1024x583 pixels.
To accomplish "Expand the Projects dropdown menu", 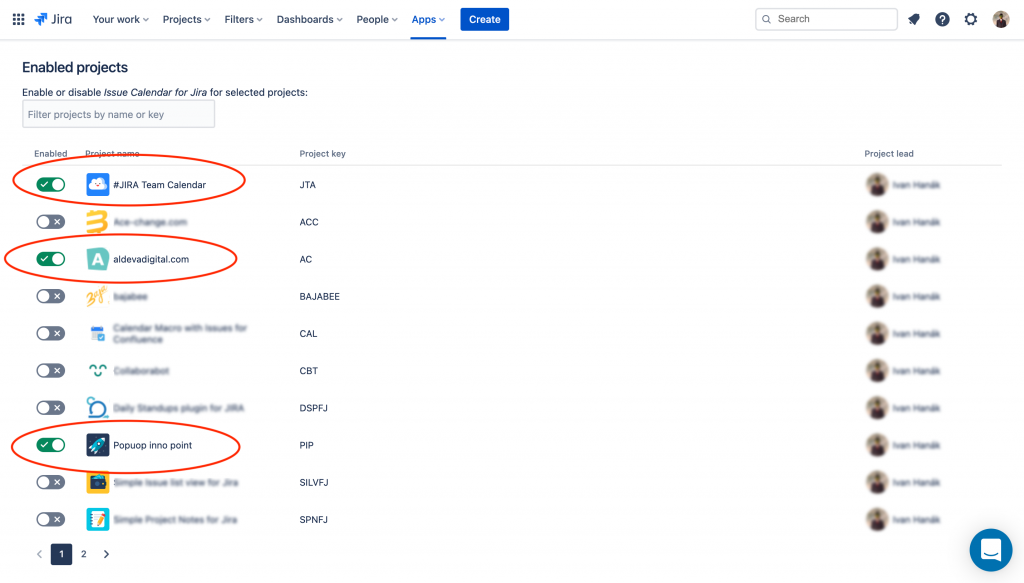I will 186,20.
